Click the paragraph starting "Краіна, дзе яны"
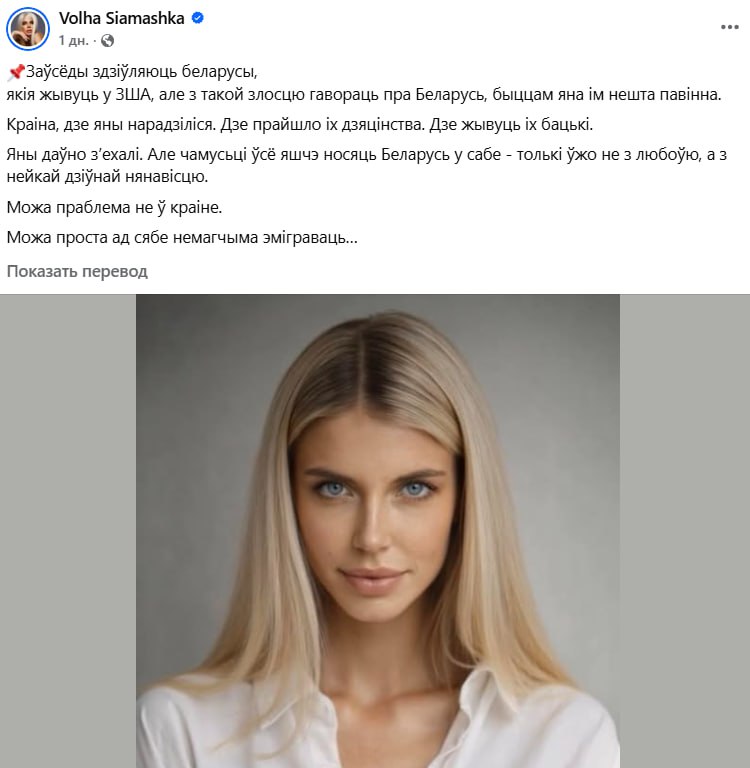 pyautogui.click(x=300, y=125)
